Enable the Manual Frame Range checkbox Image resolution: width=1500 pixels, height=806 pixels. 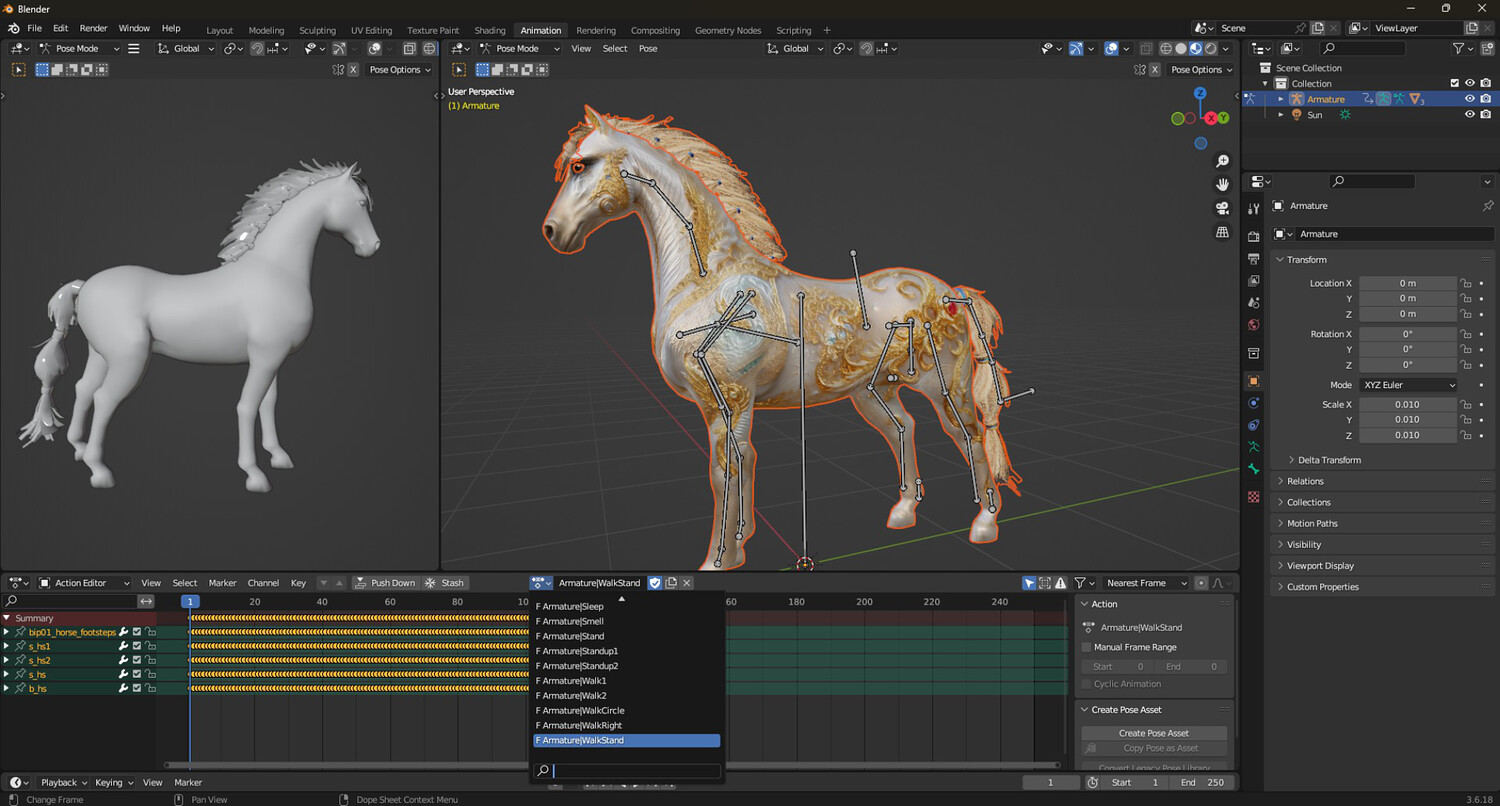(x=1087, y=647)
